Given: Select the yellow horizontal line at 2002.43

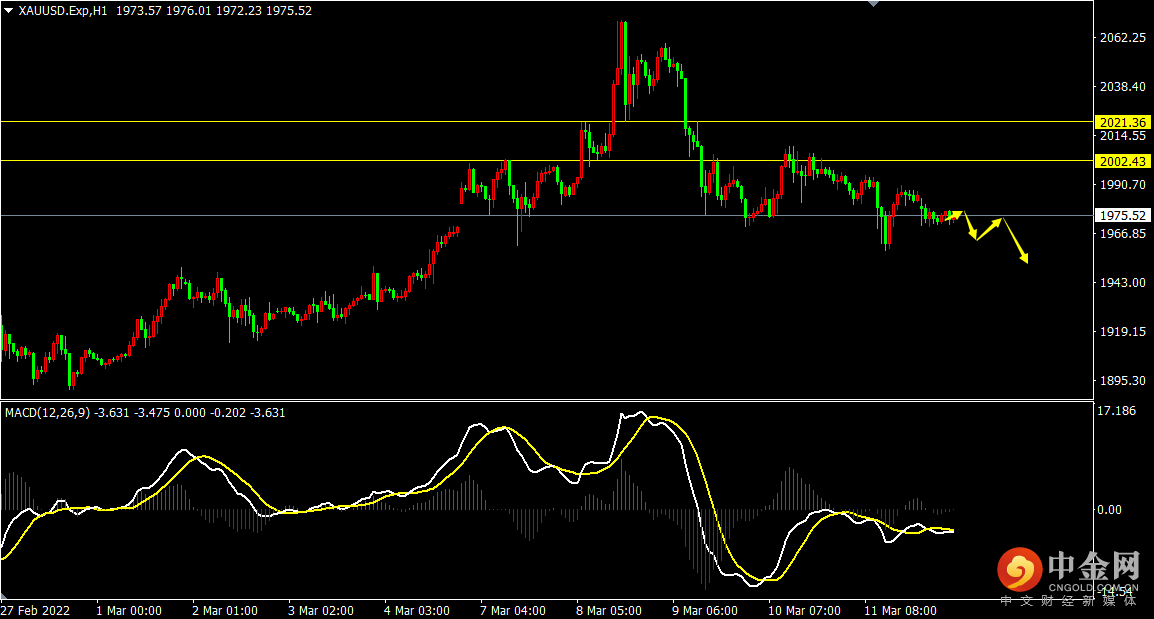Looking at the screenshot, I should (547, 160).
